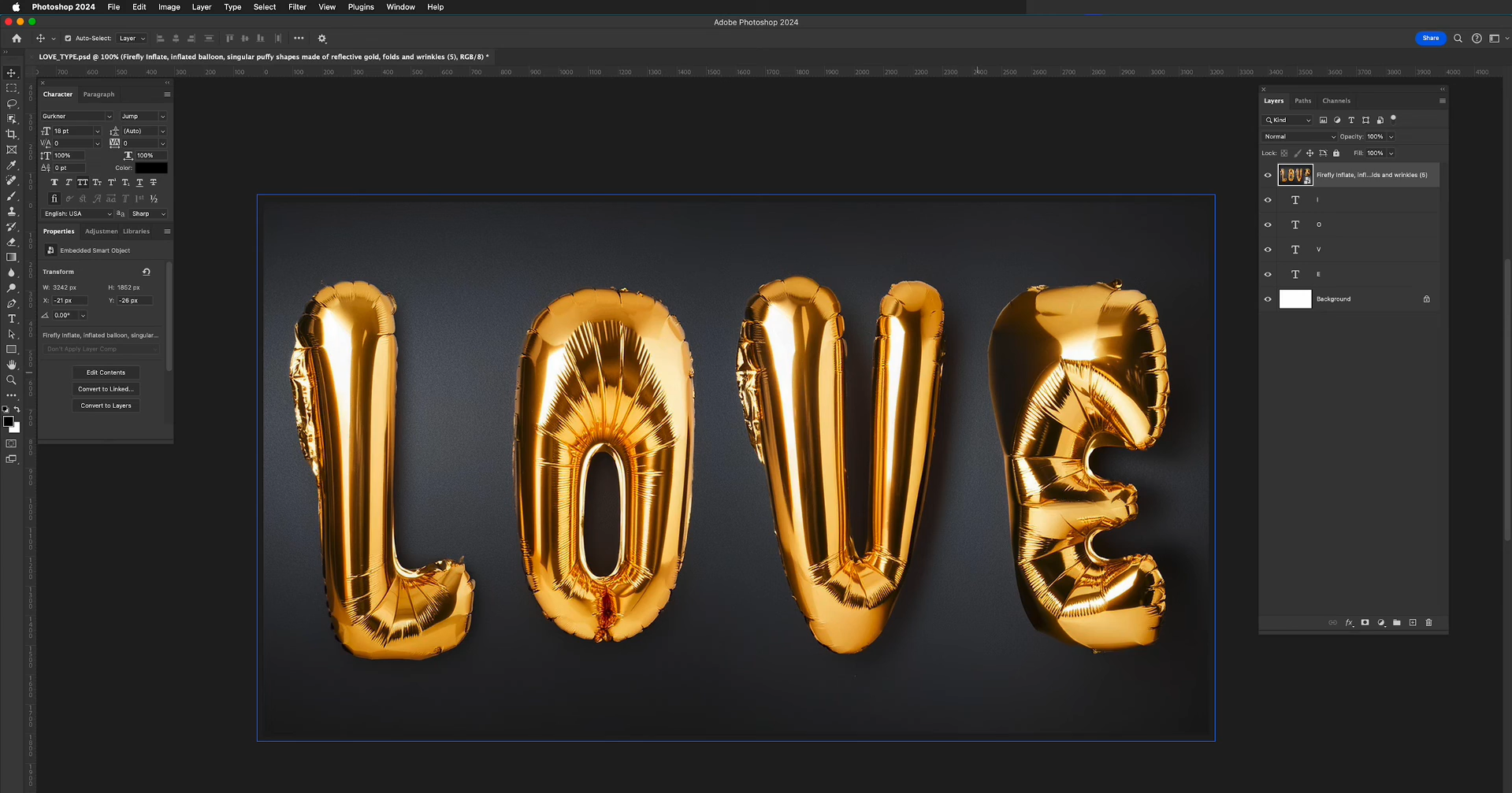Expand the anti-aliasing dropdown set to Sharp
Viewport: 1512px width, 793px height.
pos(148,214)
